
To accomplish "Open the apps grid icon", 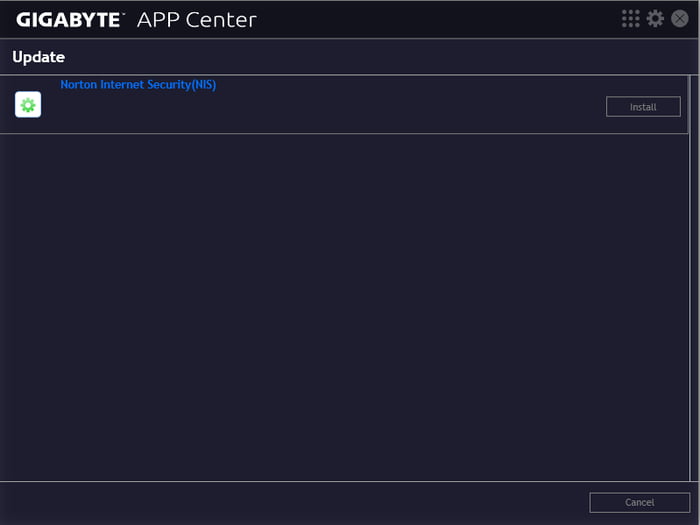I will [x=630, y=19].
